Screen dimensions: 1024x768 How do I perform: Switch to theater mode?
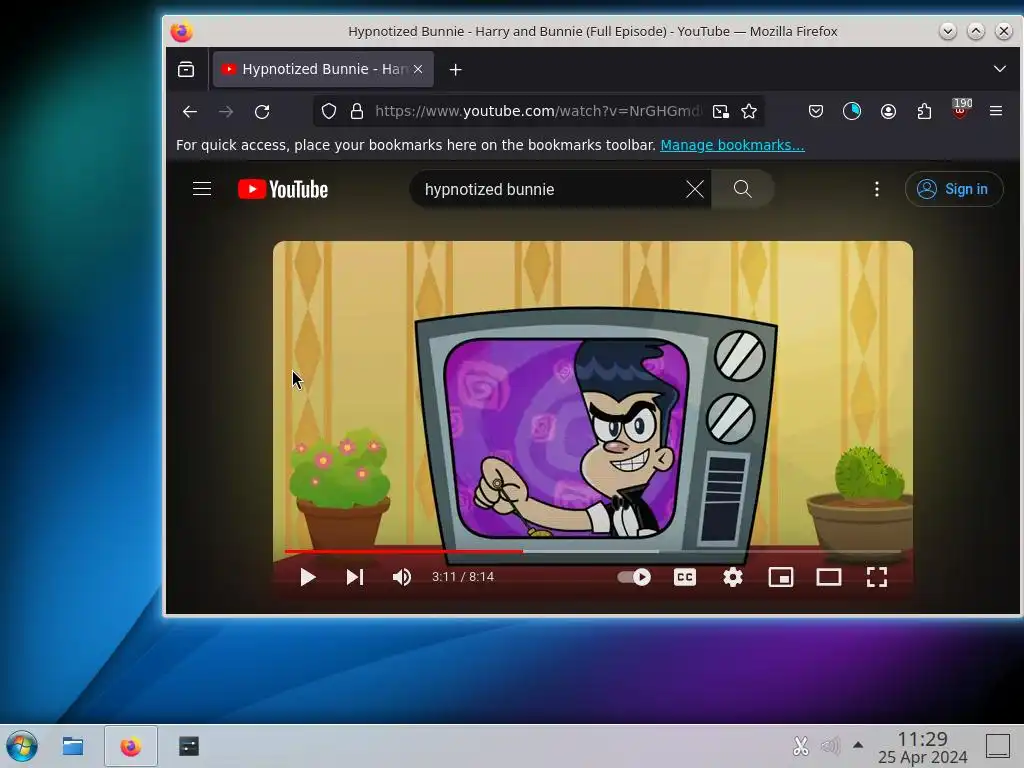tap(829, 577)
